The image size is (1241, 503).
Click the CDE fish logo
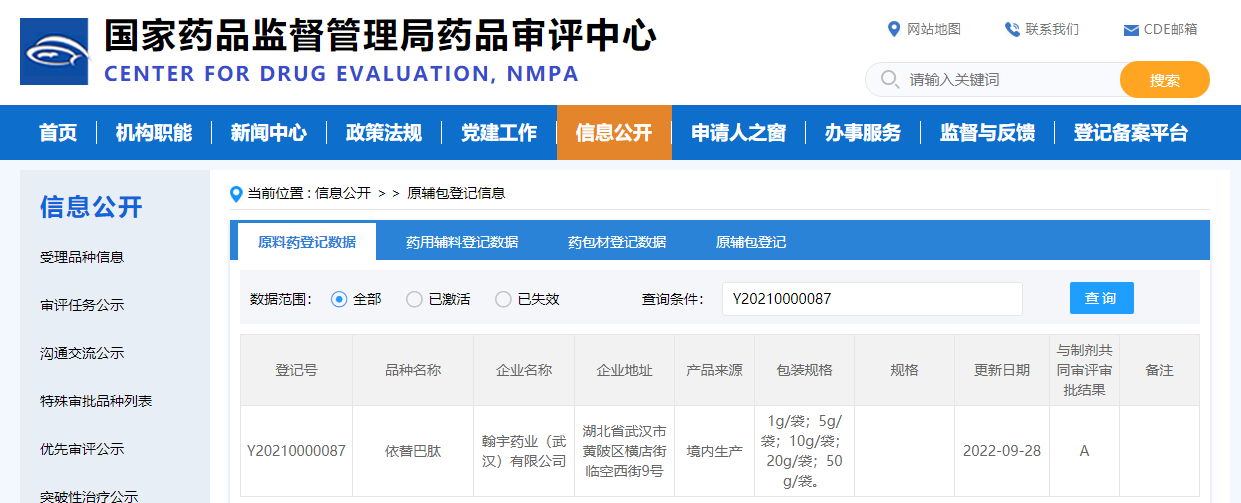[54, 51]
